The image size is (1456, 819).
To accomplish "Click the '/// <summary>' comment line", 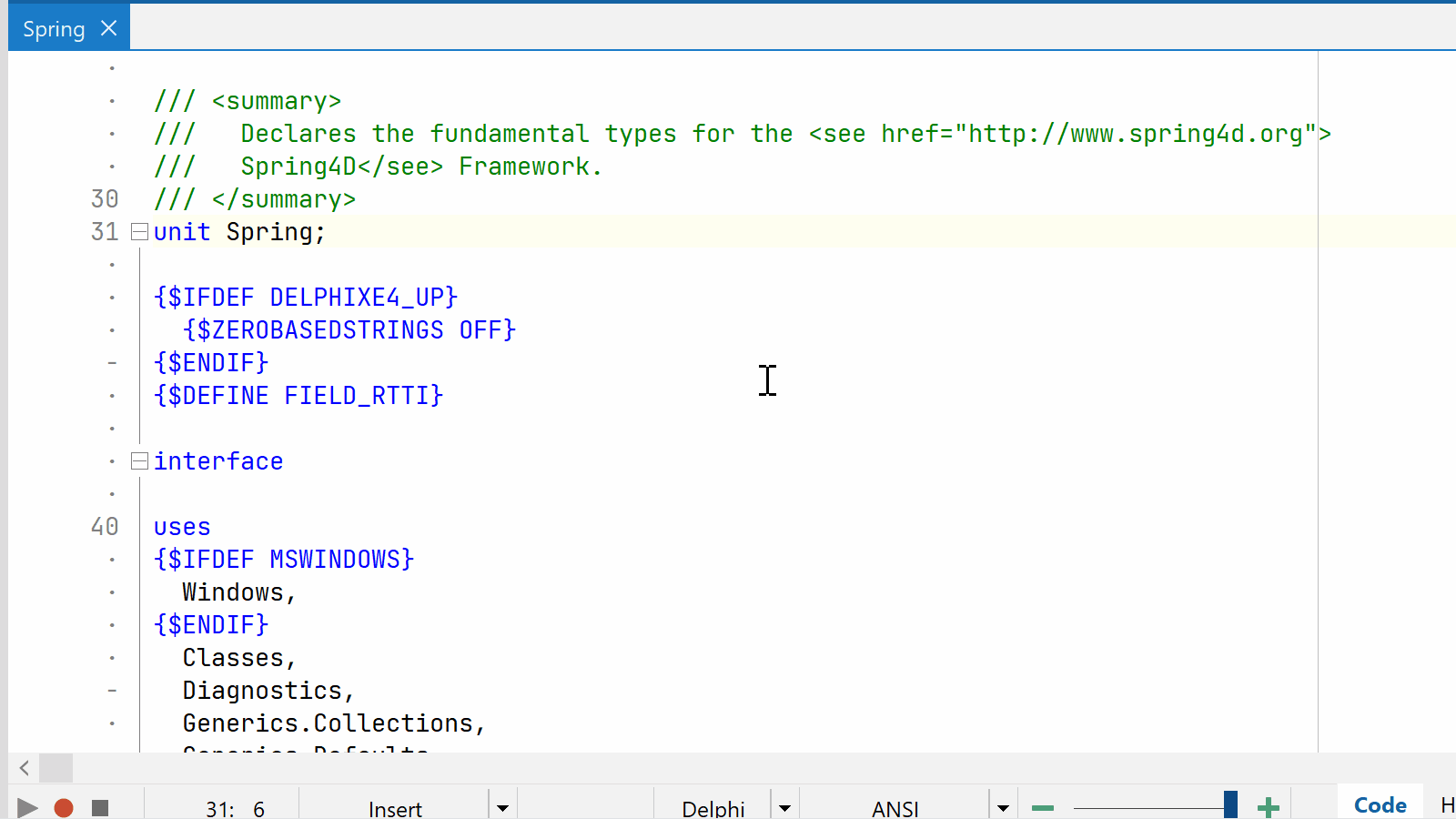I will point(248,101).
